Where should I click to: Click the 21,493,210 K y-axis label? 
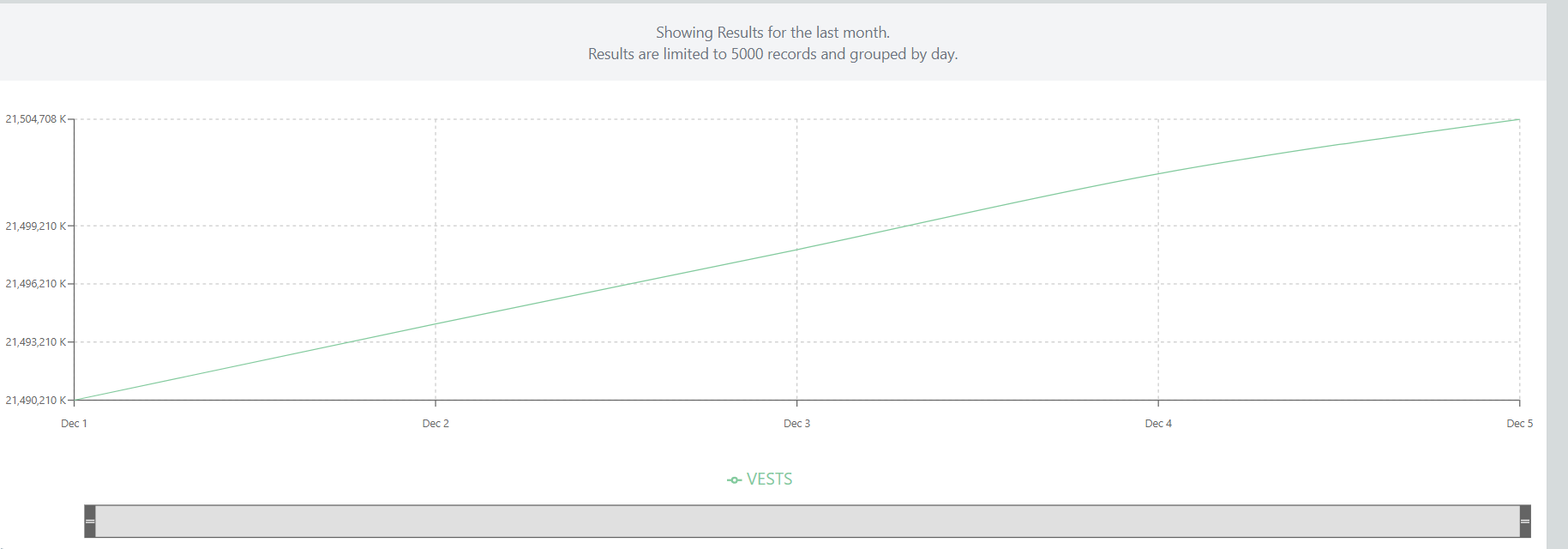(36, 342)
